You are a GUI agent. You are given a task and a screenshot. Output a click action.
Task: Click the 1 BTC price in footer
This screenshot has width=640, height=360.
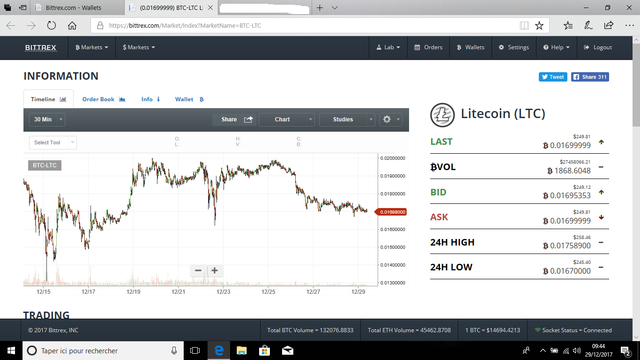pos(493,330)
